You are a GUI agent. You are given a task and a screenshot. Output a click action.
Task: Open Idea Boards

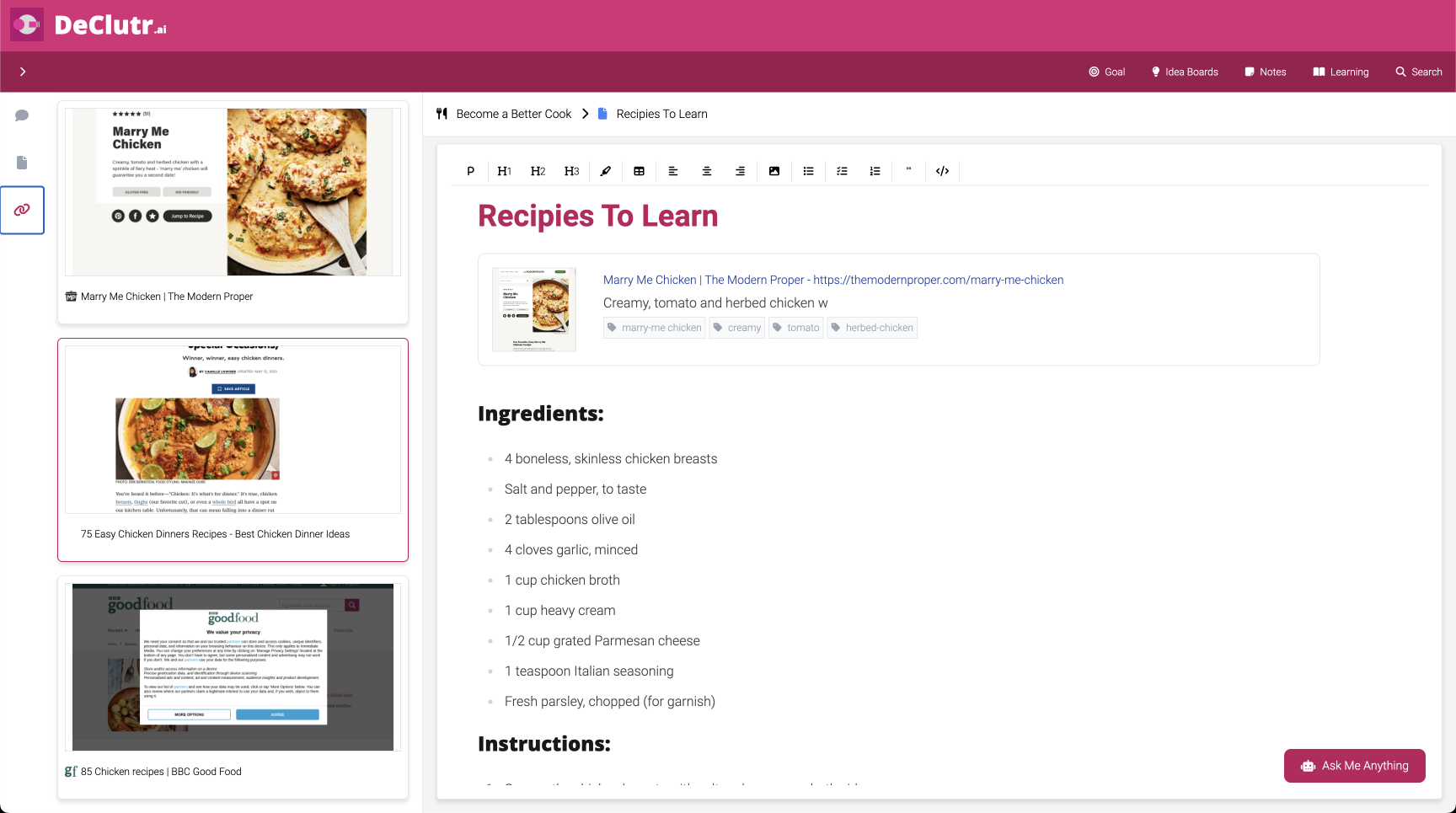coord(1185,72)
